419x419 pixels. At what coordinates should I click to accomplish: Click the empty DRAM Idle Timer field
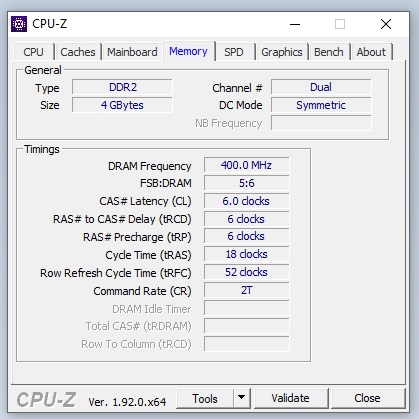(x=246, y=308)
